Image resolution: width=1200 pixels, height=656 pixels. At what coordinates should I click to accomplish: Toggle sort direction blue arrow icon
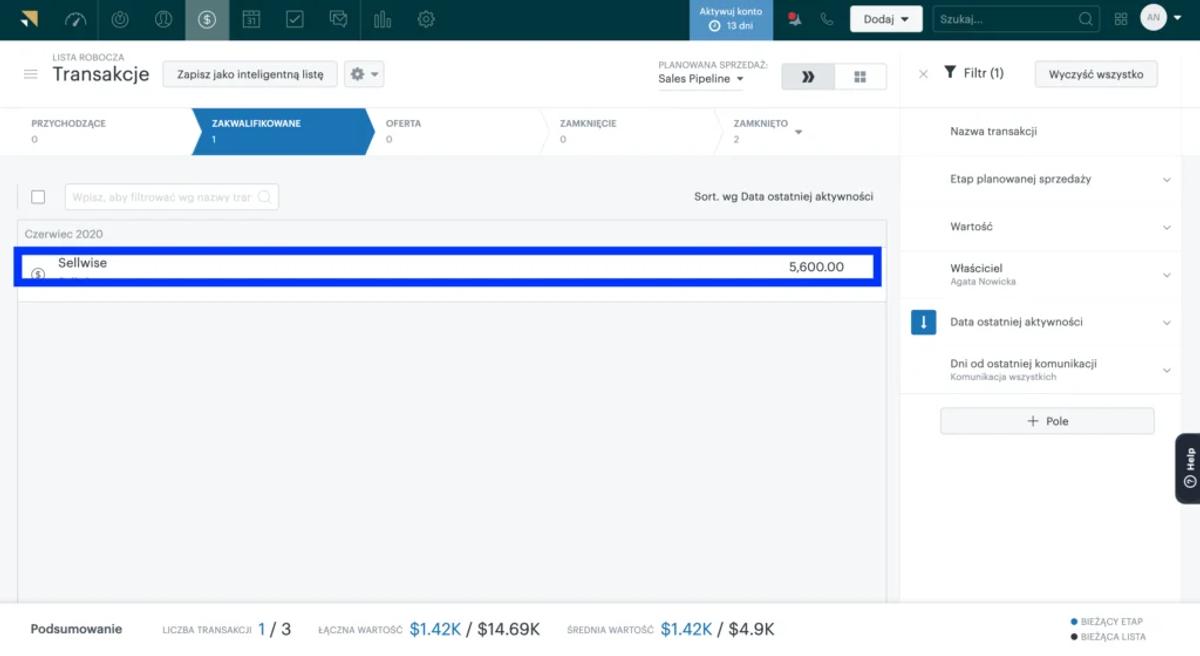pyautogui.click(x=923, y=322)
